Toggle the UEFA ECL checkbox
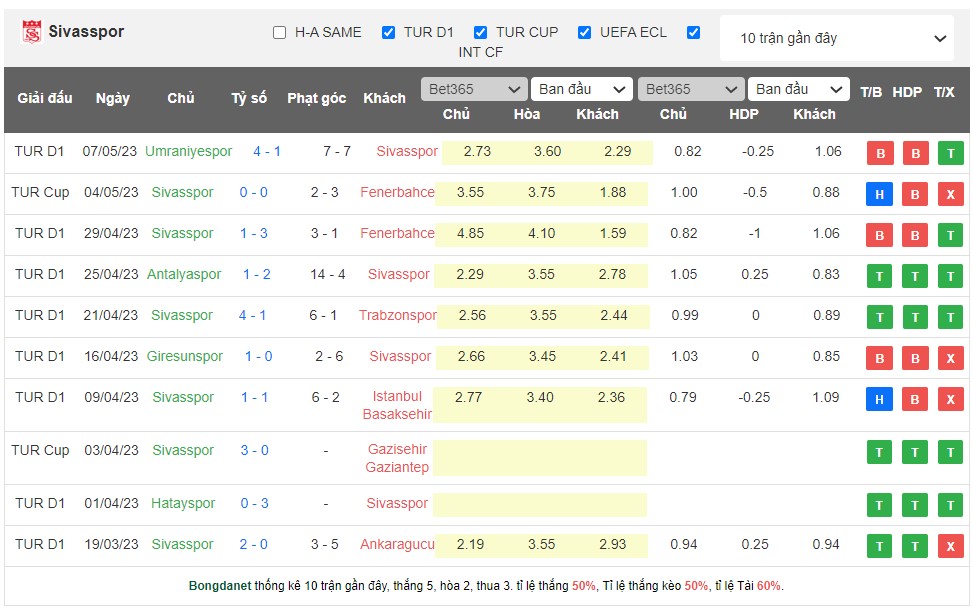Image resolution: width=973 pixels, height=610 pixels. click(x=585, y=32)
